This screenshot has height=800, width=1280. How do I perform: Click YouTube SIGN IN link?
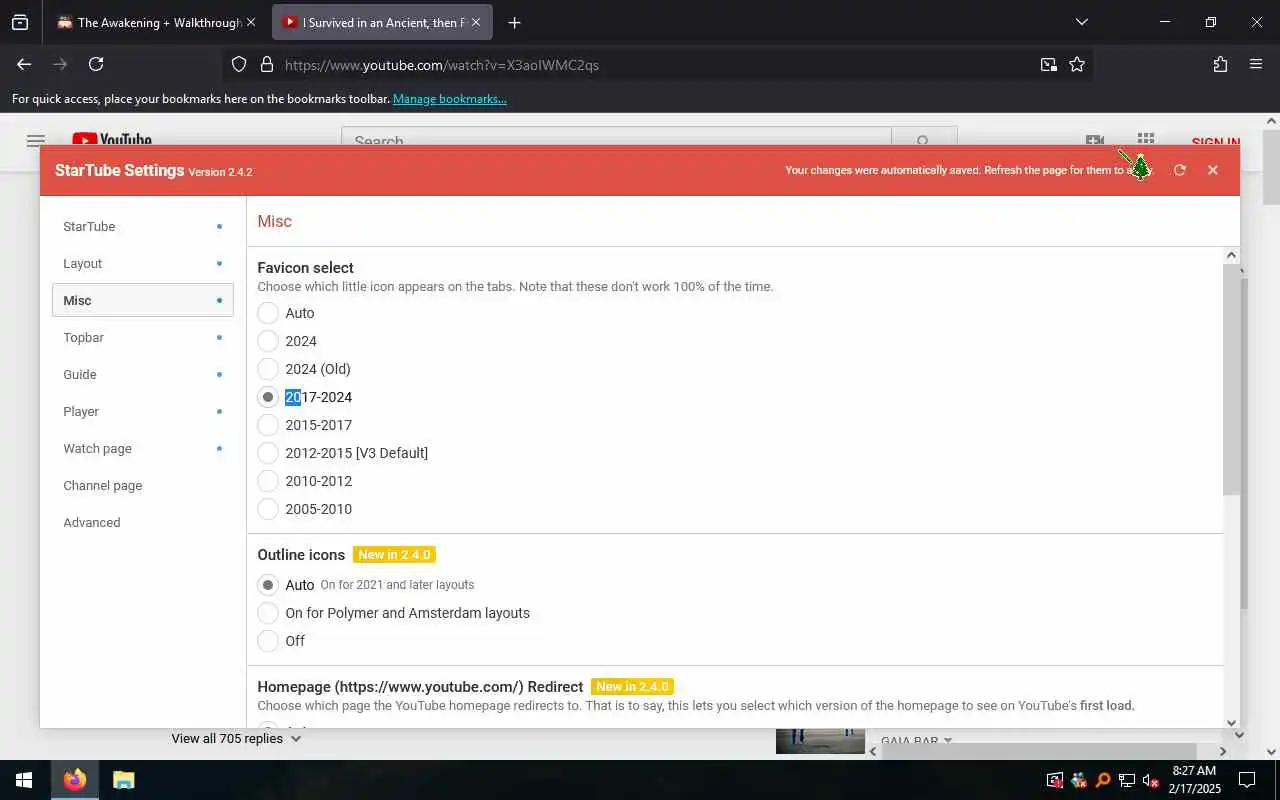pos(1215,142)
